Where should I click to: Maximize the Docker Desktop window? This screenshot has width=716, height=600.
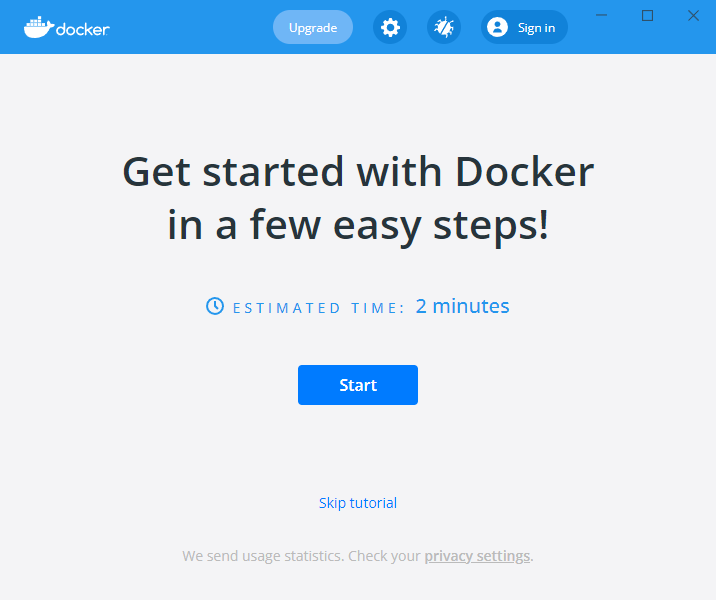(647, 16)
